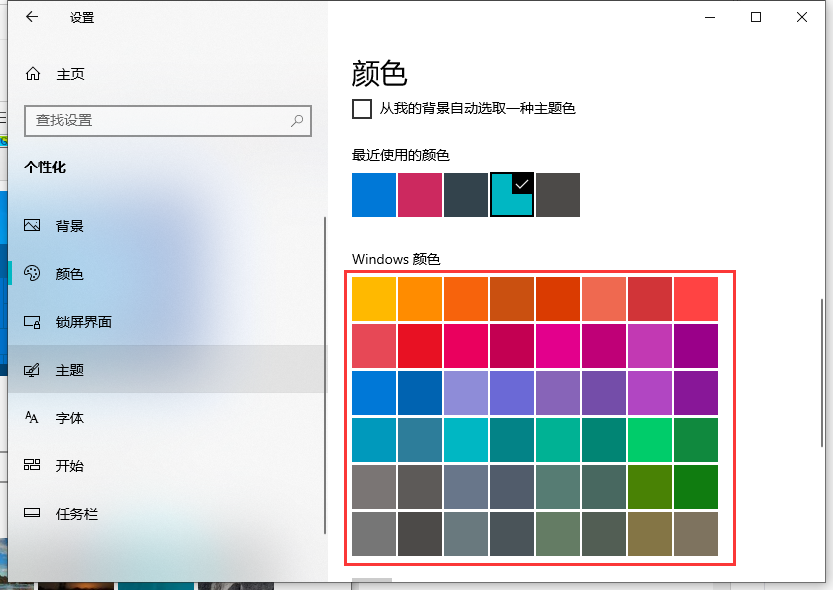
Task: Select the 颜色 palette icon
Action: point(34,273)
